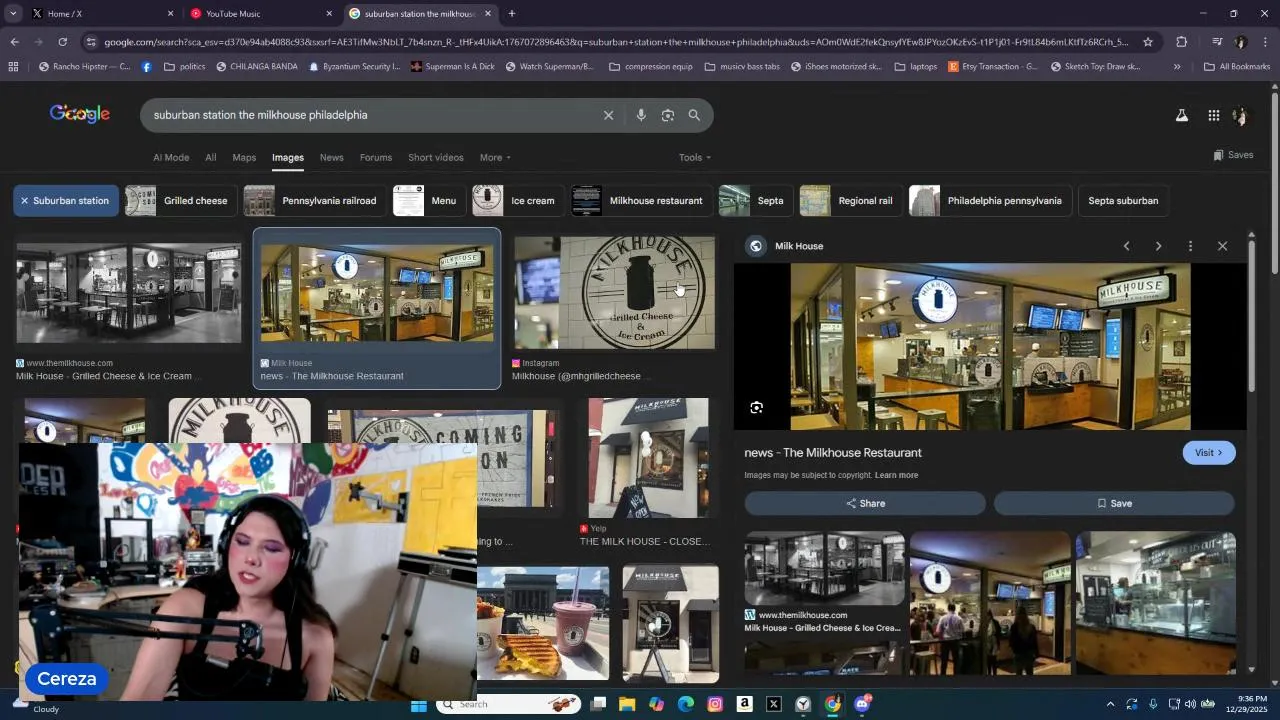Apply the Grilled cheese filter chip
This screenshot has height=720, width=1280.
181,201
